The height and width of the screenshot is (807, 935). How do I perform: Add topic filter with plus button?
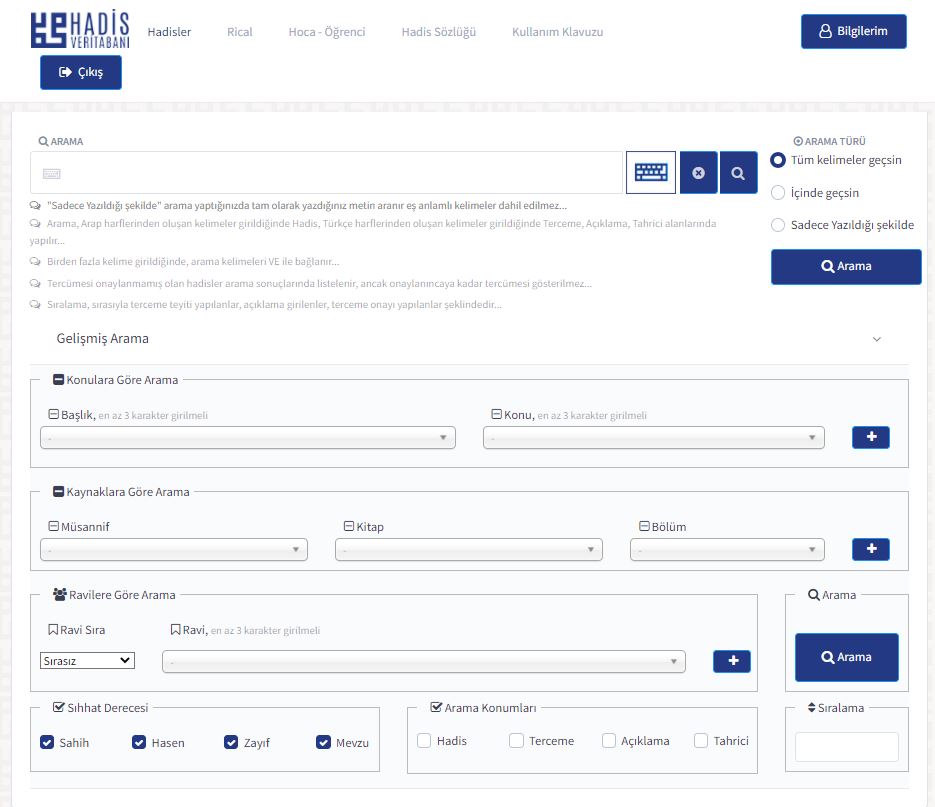pos(870,437)
